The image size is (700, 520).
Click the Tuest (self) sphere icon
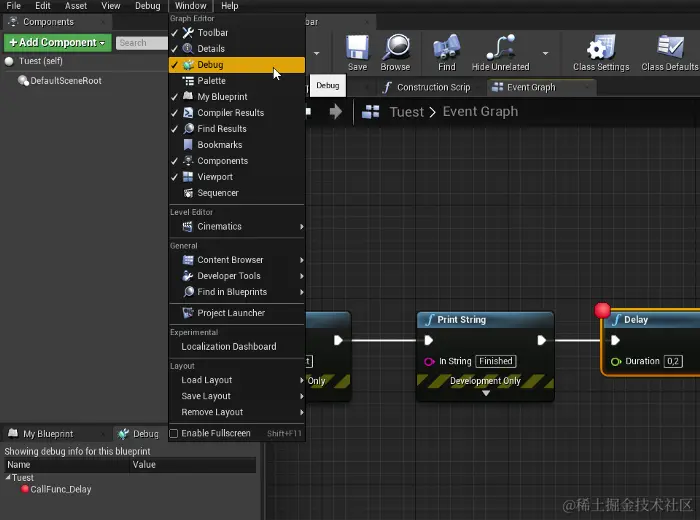coord(9,61)
